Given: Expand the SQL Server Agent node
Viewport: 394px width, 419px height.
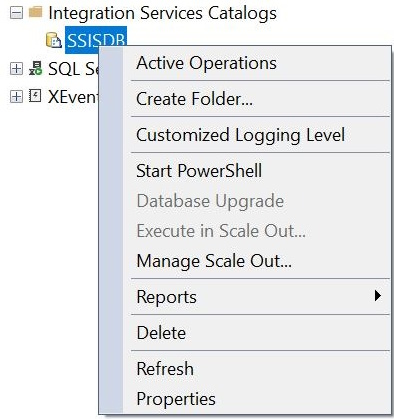Looking at the screenshot, I should coord(16,69).
